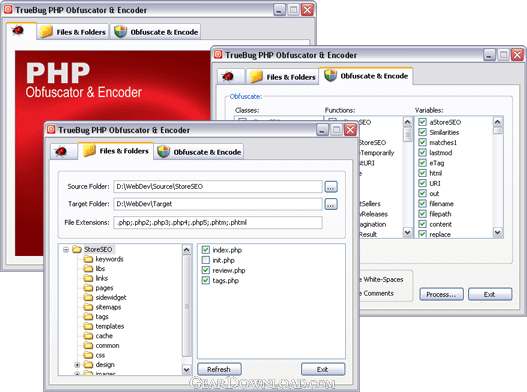Toggle filename variable checkbox
Image resolution: width=527 pixels, height=392 pixels.
click(x=422, y=204)
